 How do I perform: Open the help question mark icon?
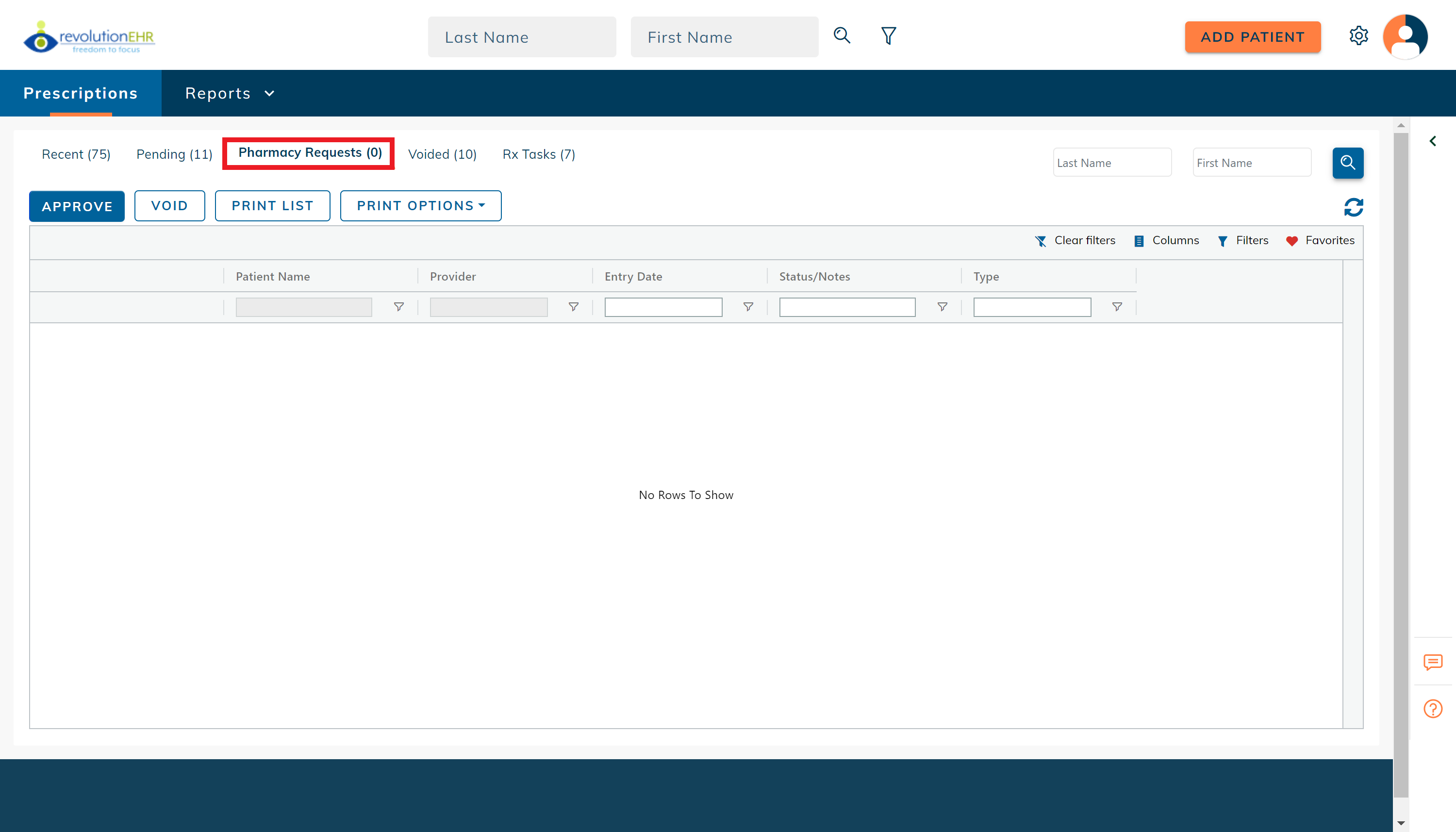pyautogui.click(x=1433, y=709)
